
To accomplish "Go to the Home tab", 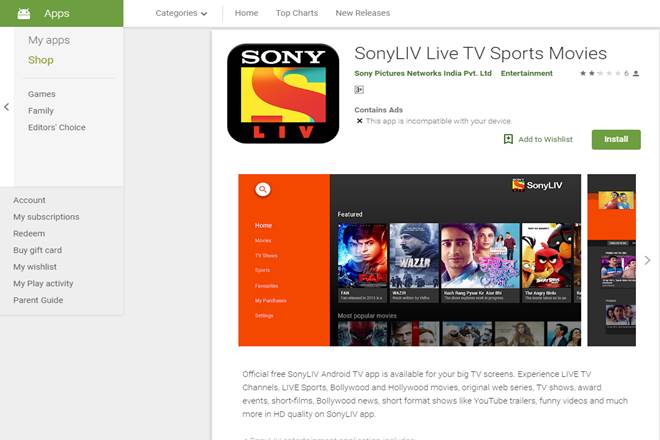I will (246, 13).
